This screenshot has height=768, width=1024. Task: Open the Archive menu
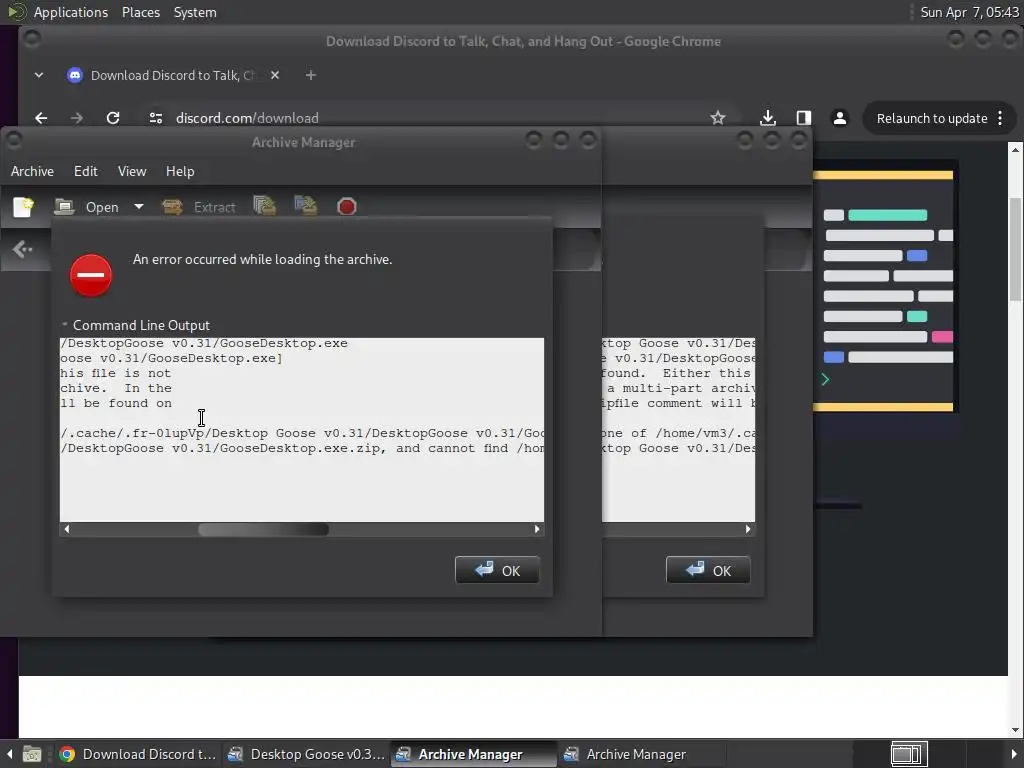point(32,171)
